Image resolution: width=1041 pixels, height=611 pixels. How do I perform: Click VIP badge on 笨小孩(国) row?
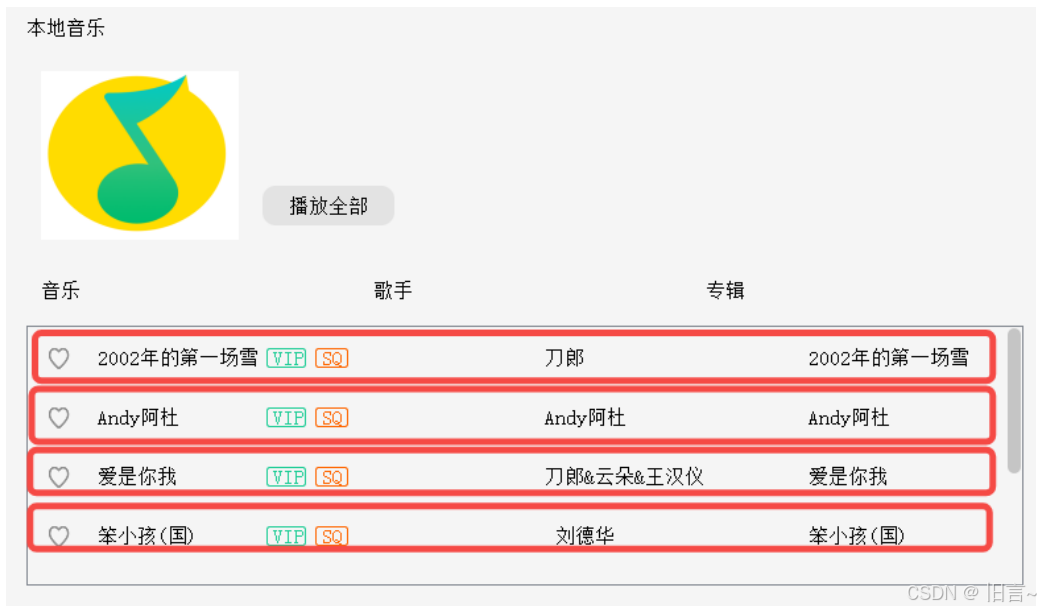(286, 536)
